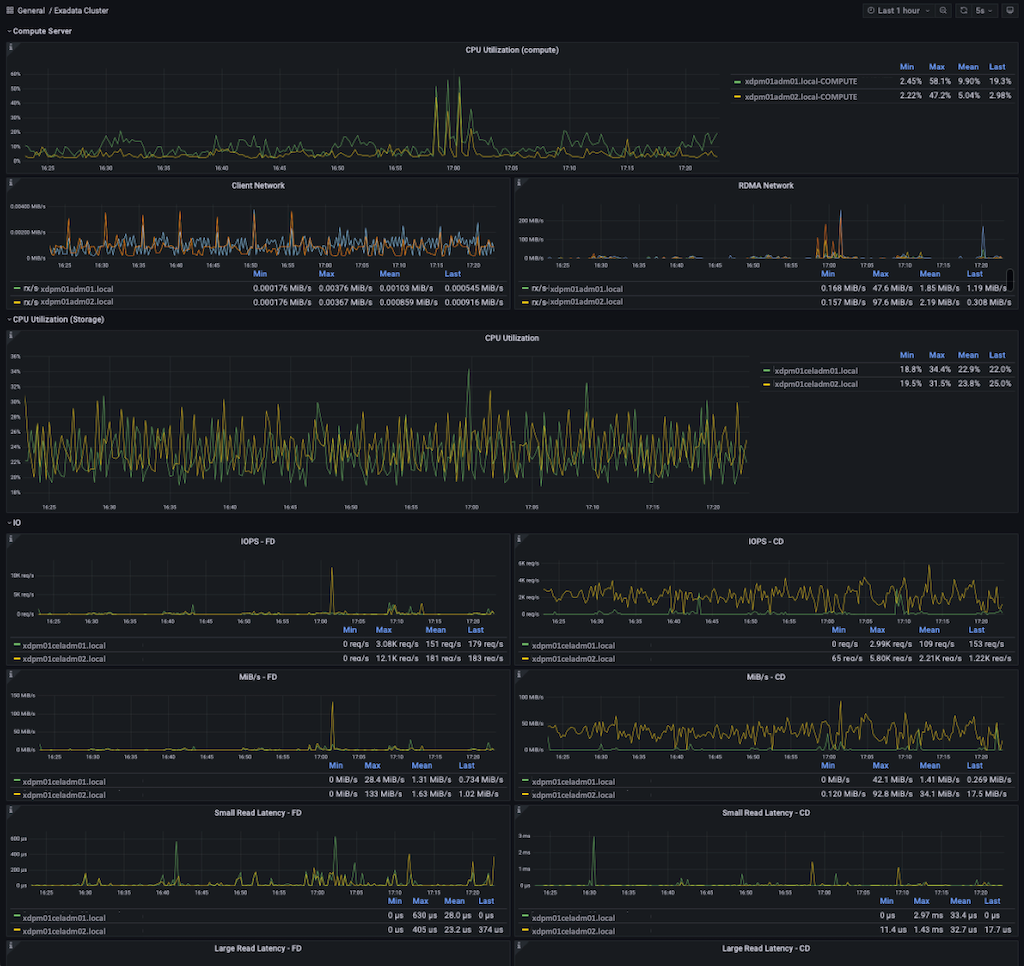Image resolution: width=1024 pixels, height=966 pixels.
Task: Toggle xdpm01adm01.local-COMPUTE series visibility
Action: pyautogui.click(x=801, y=82)
